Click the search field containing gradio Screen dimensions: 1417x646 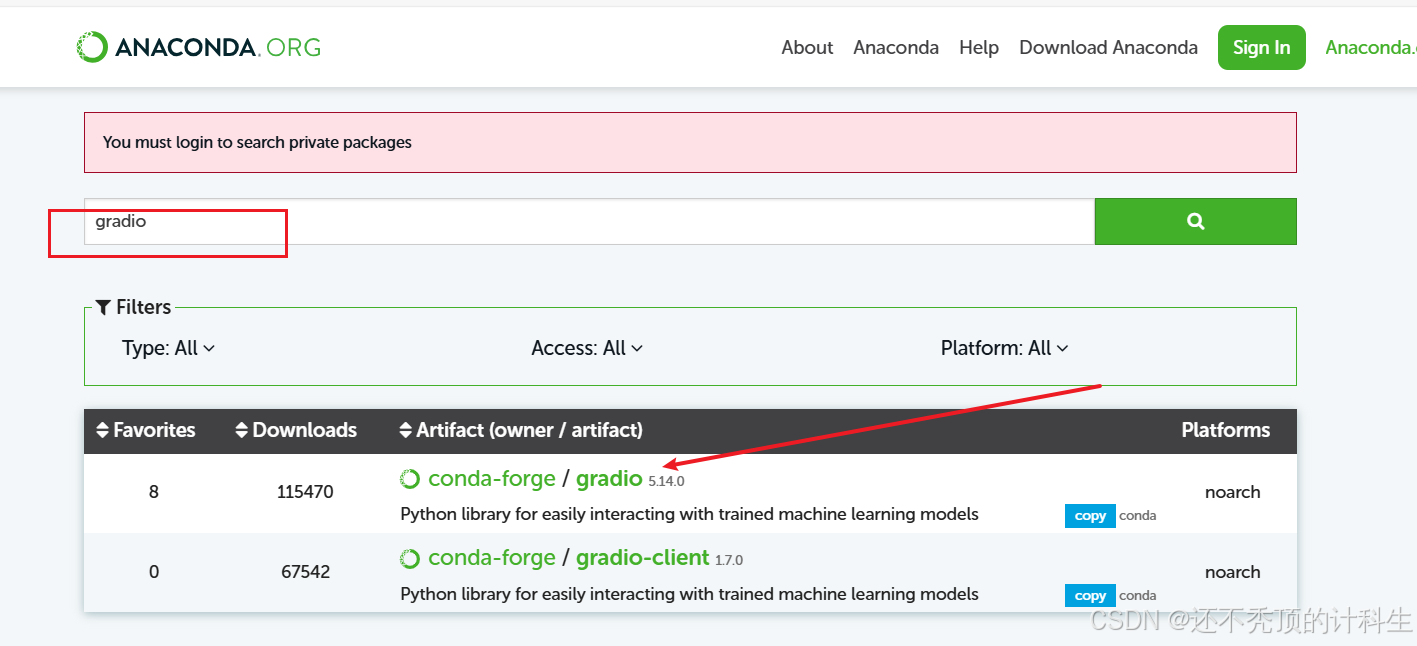pyautogui.click(x=589, y=221)
